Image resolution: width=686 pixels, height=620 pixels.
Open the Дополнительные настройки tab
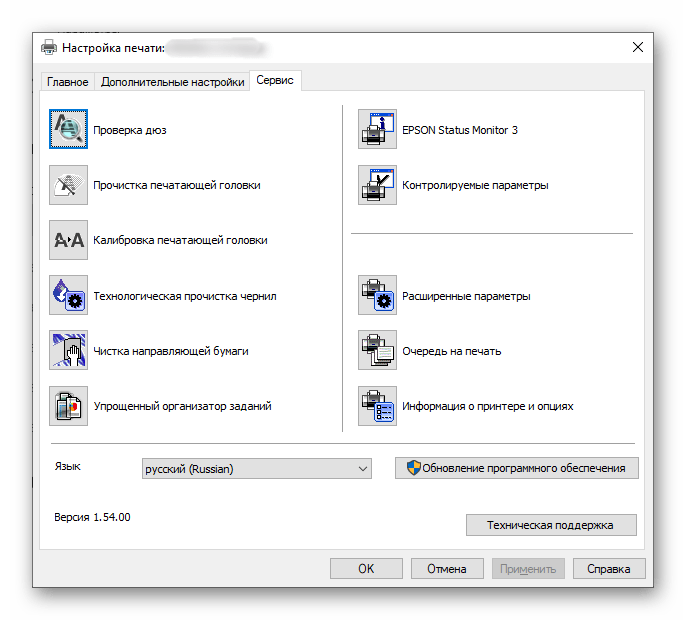[172, 82]
